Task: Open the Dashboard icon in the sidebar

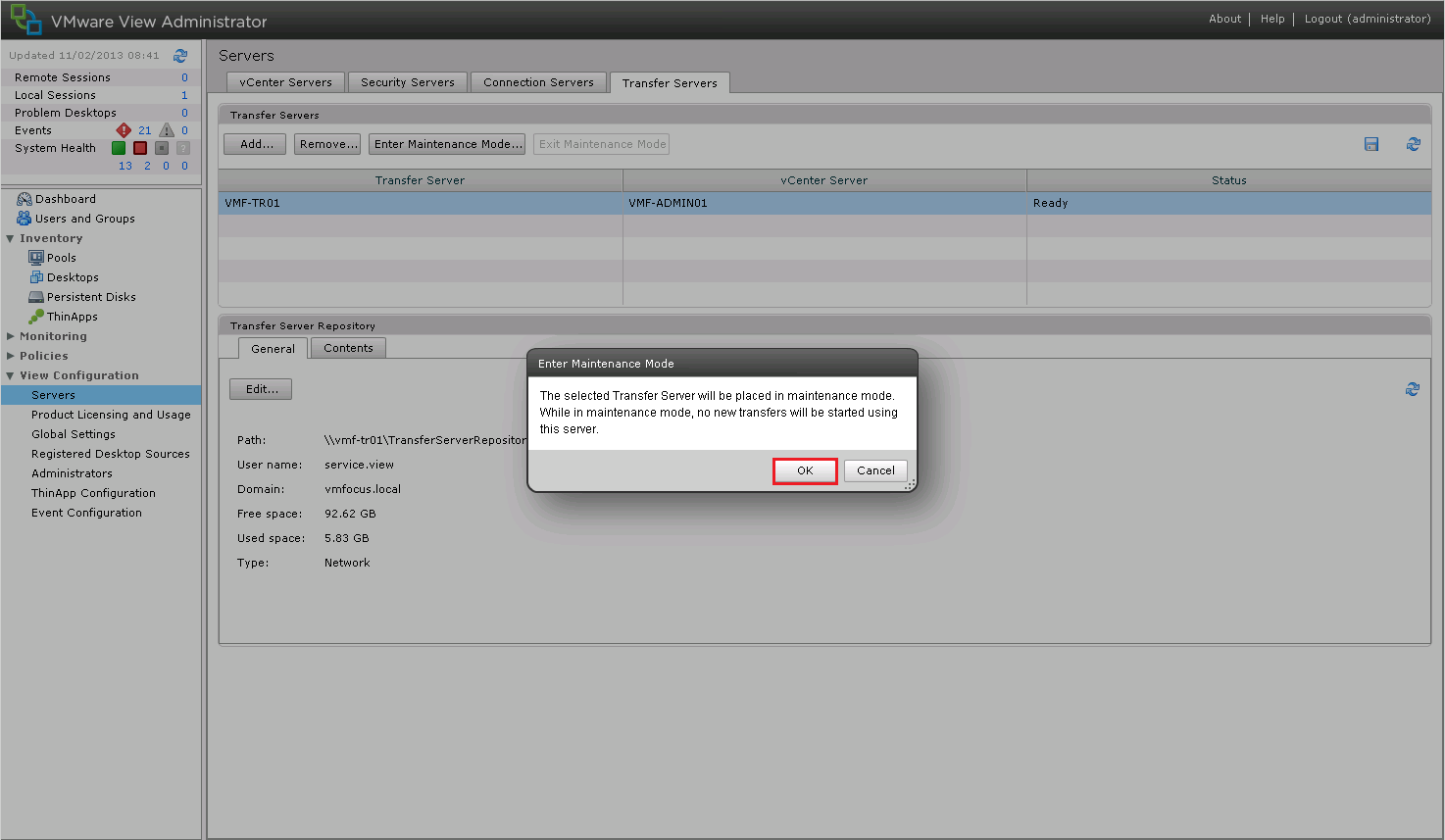Action: coord(25,199)
